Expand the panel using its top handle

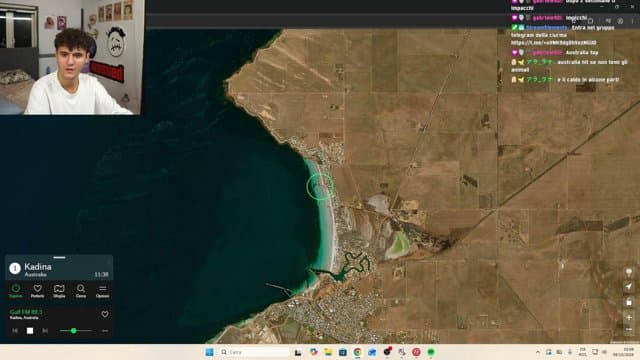click(x=59, y=258)
